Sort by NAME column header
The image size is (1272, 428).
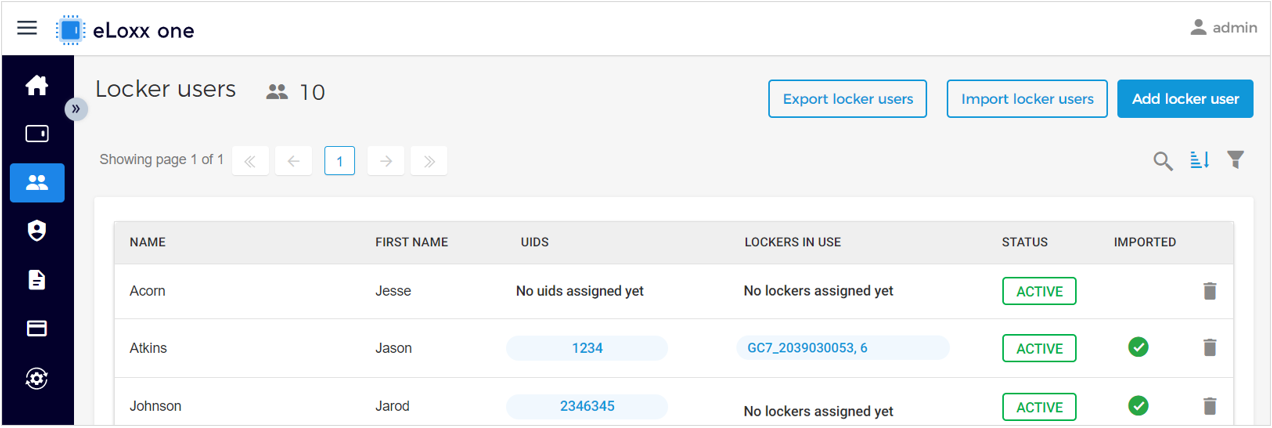click(x=147, y=242)
